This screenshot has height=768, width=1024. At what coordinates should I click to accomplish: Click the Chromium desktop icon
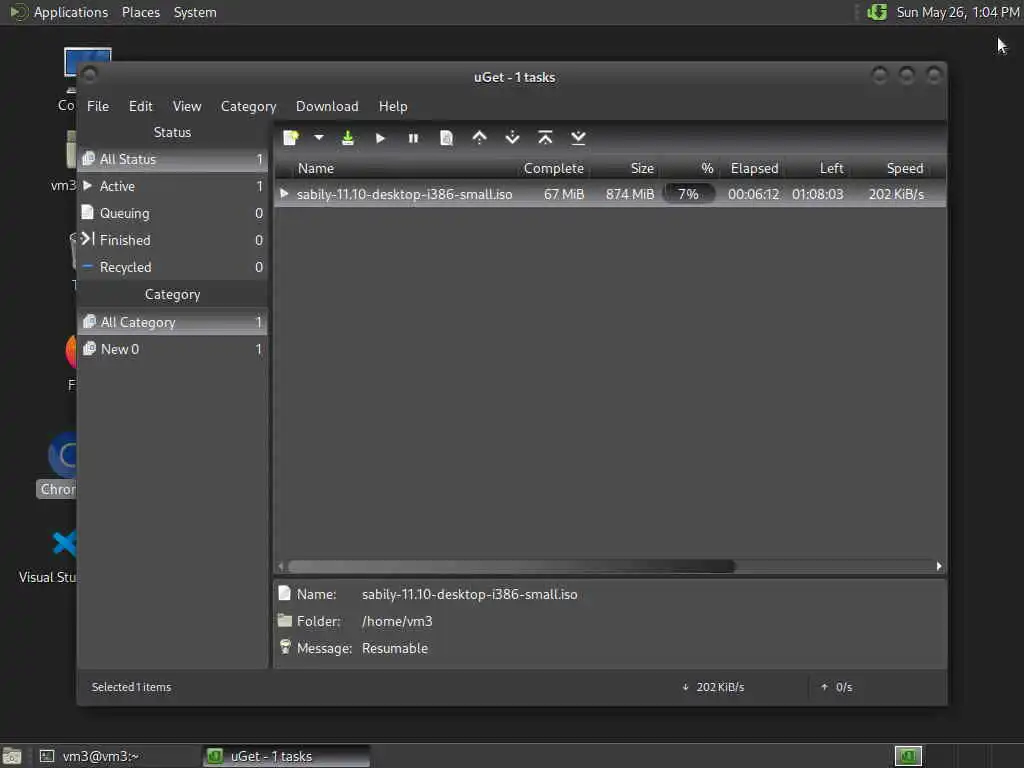point(59,464)
